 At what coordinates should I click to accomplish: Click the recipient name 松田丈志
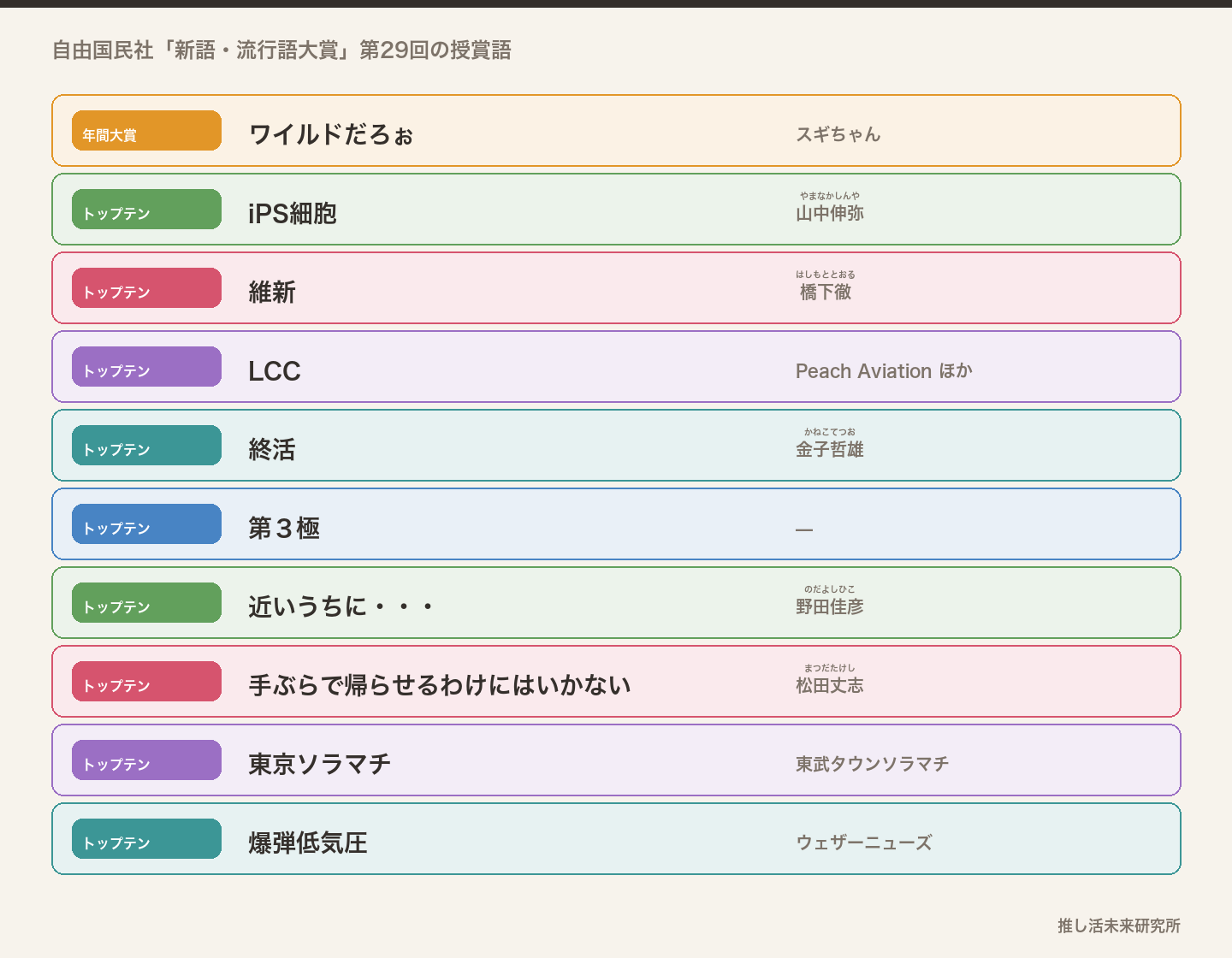coord(830,685)
